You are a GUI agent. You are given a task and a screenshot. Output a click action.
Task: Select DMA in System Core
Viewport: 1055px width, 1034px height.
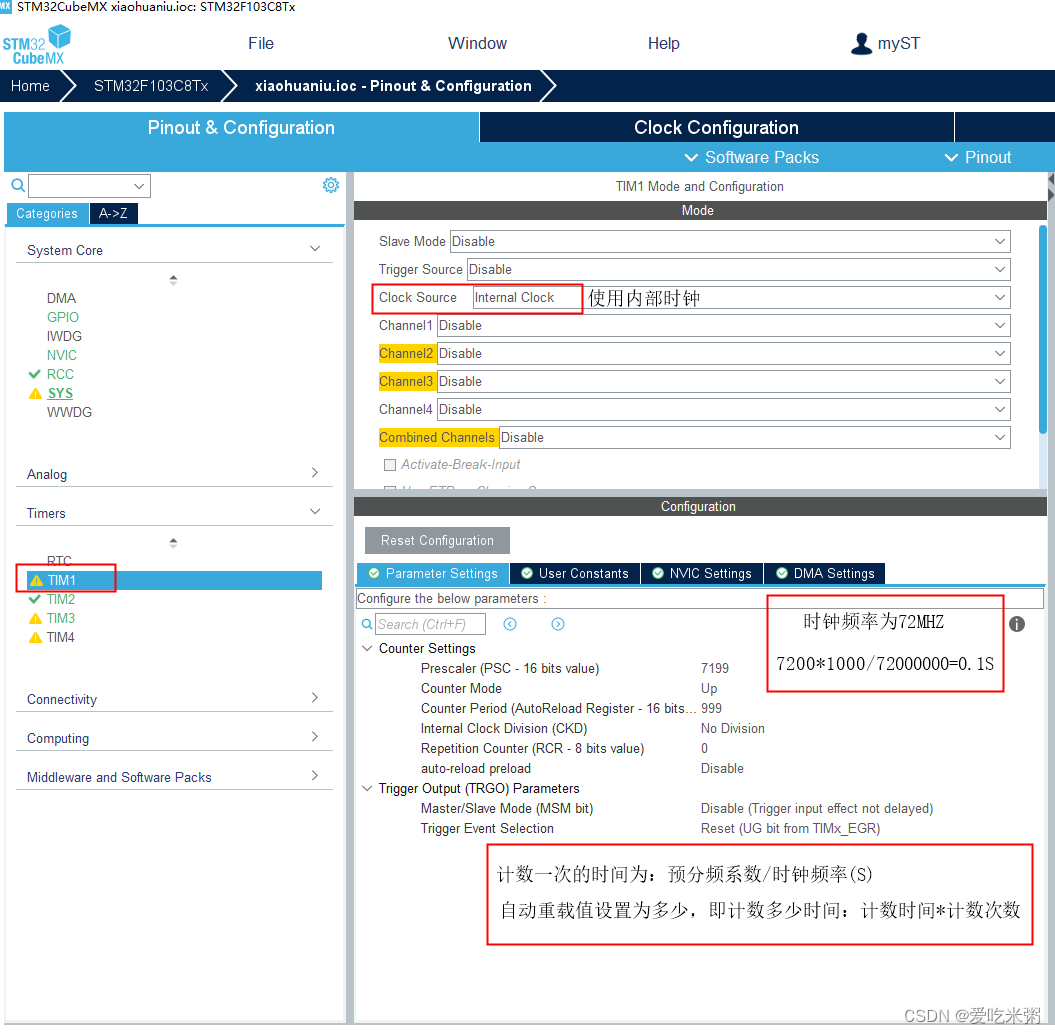coord(61,298)
